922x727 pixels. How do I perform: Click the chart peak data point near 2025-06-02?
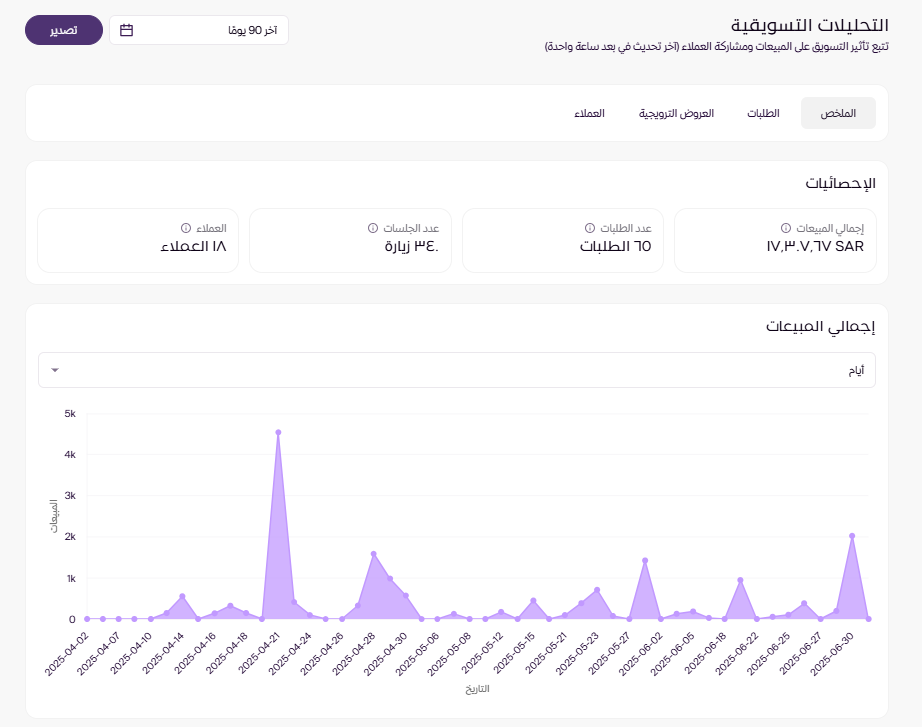click(645, 560)
